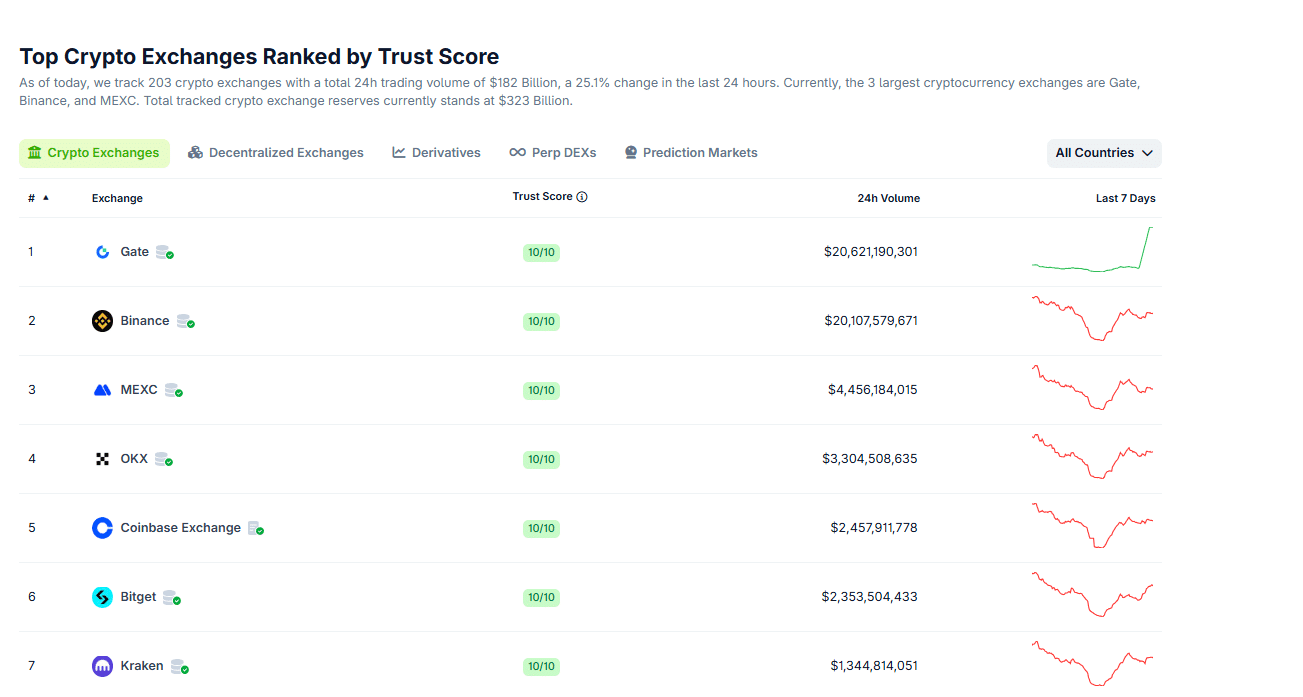
Task: Click Gate's 10/10 trust score badge
Action: pyautogui.click(x=541, y=252)
